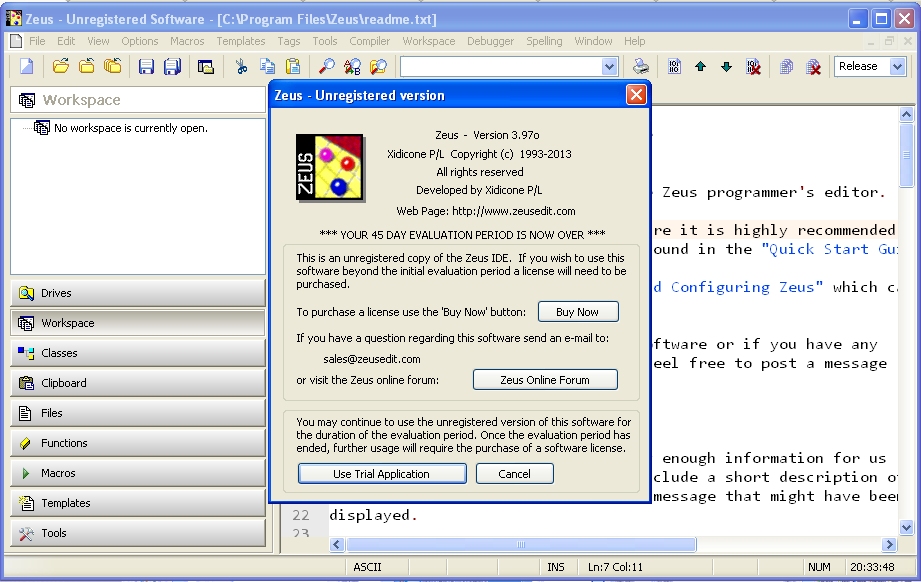
Task: Click the Quick Start Guide link text
Action: point(829,249)
